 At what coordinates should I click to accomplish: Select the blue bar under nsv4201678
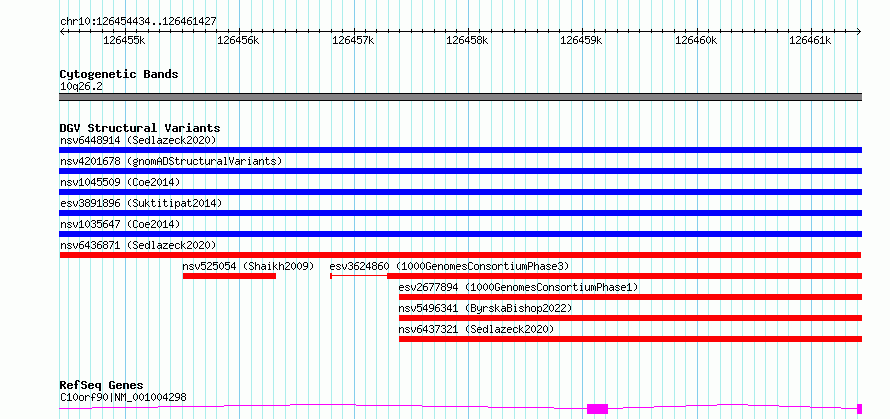[x=461, y=171]
